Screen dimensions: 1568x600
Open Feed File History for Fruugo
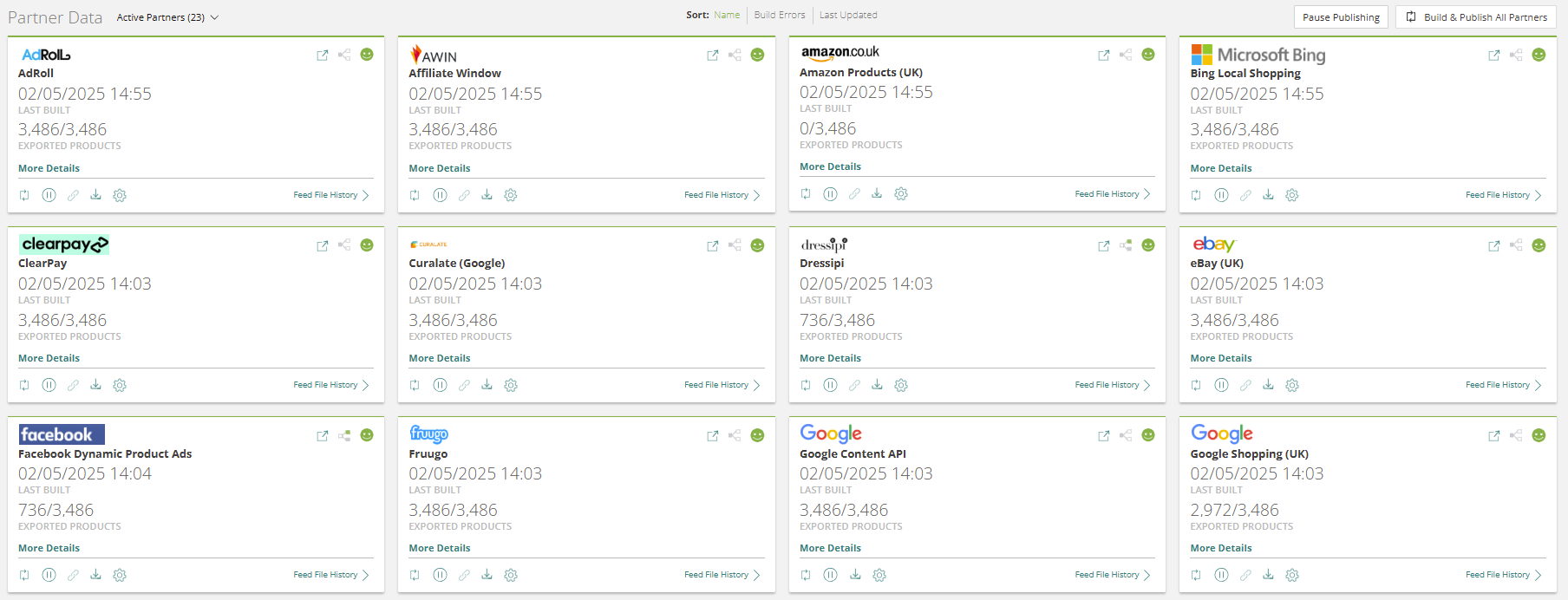click(x=722, y=575)
